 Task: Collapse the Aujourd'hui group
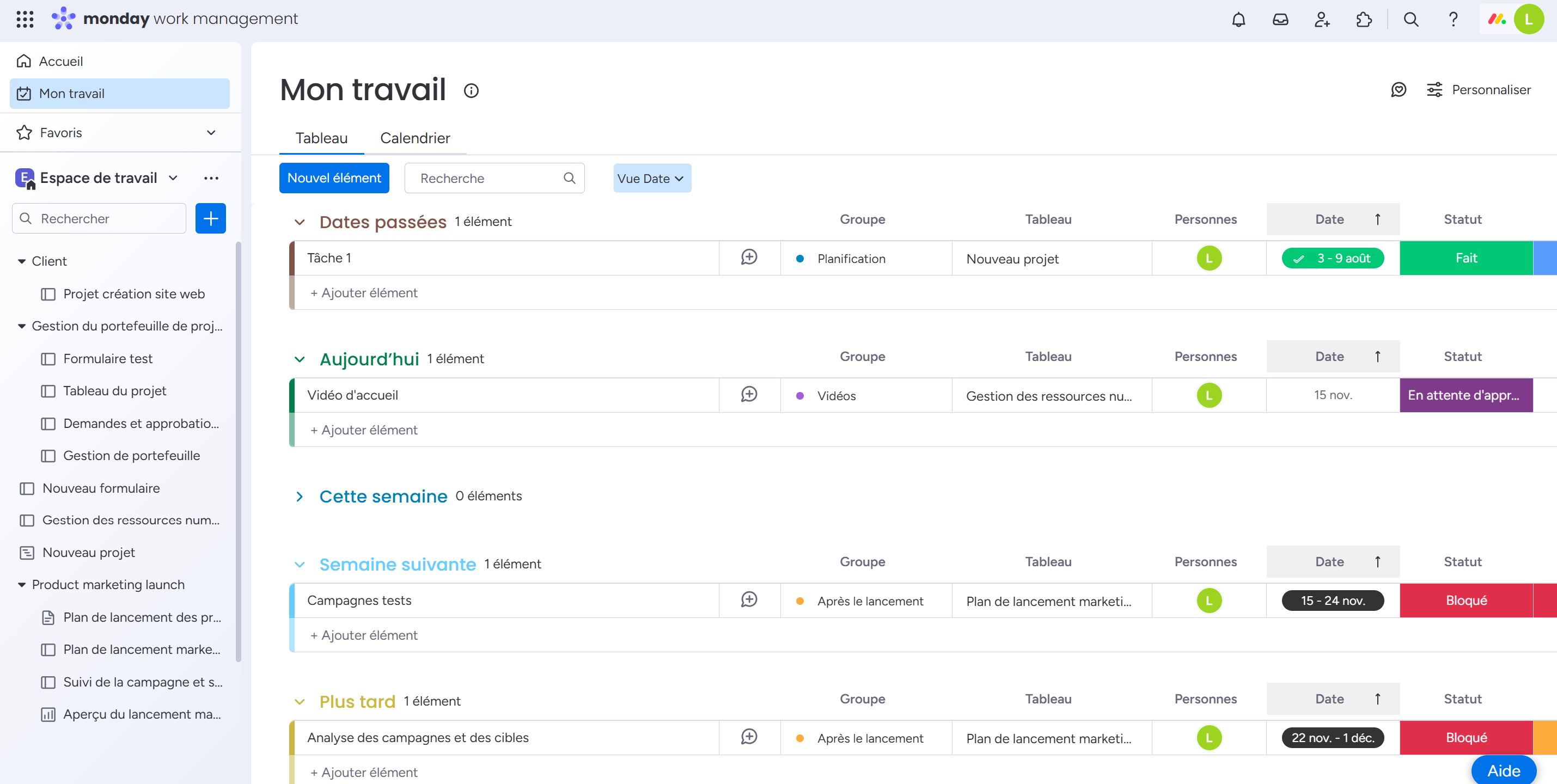[299, 359]
